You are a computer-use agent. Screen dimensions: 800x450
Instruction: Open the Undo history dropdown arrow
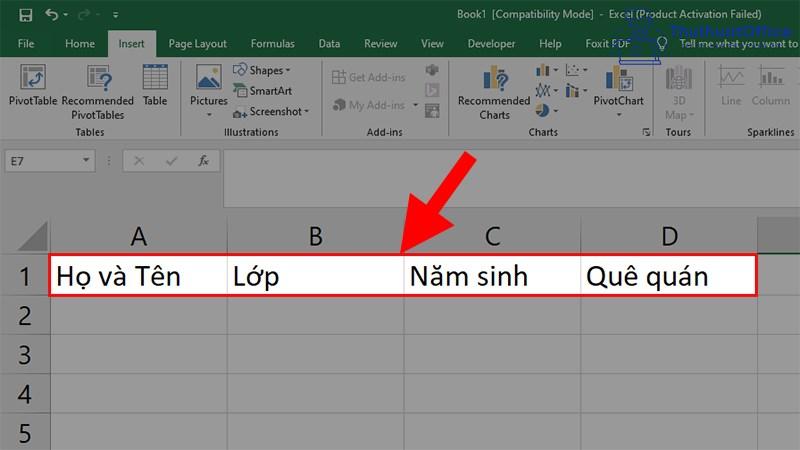(66, 15)
